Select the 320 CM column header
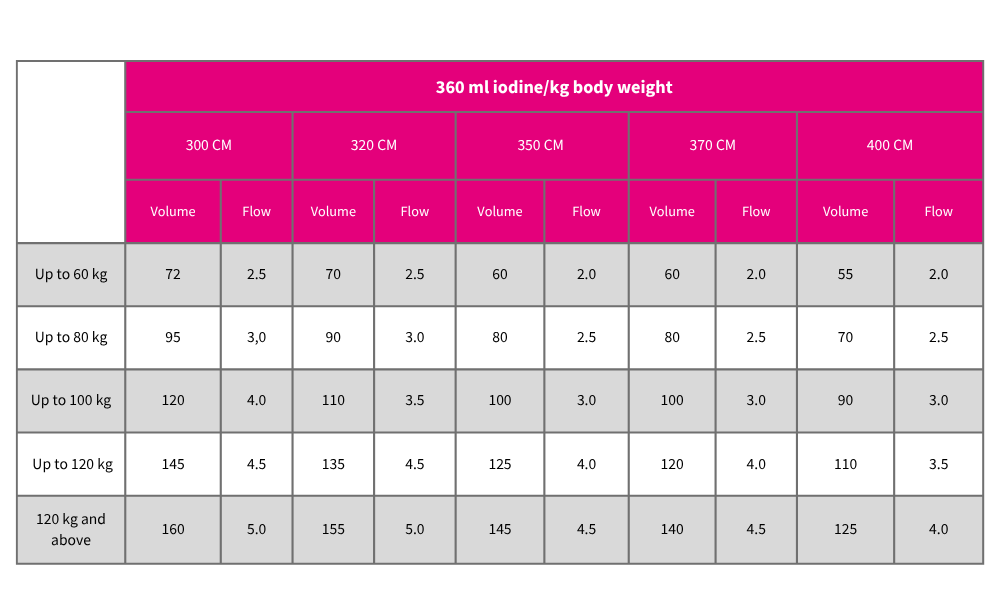Image resolution: width=1000 pixels, height=600 pixels. (373, 145)
